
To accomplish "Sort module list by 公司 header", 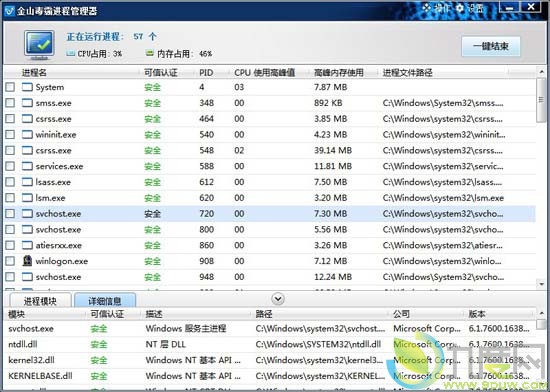I will (401, 314).
